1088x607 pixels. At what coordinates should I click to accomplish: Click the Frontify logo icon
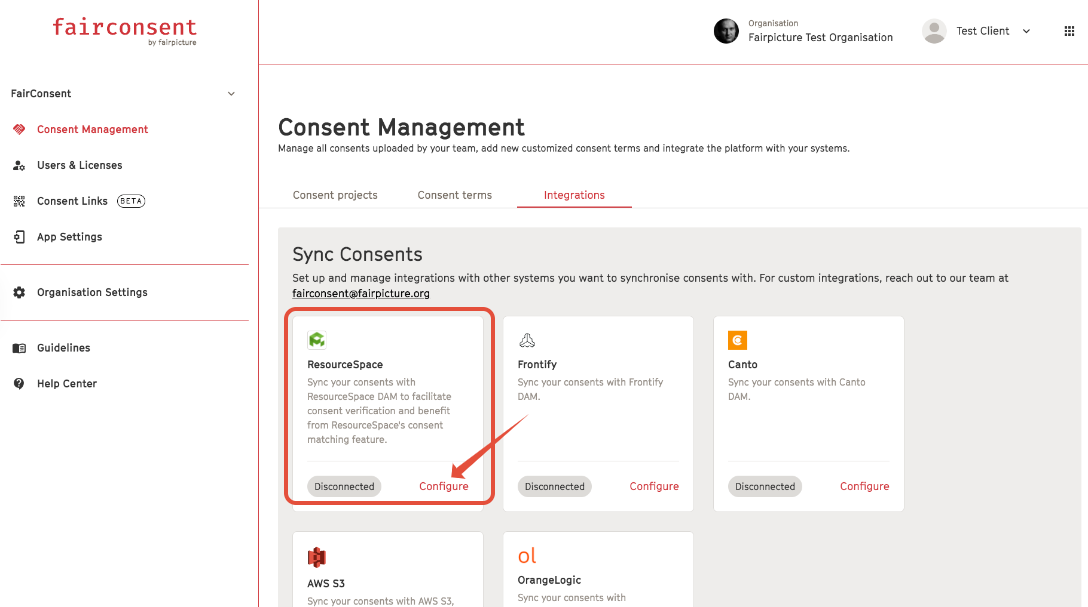point(527,340)
